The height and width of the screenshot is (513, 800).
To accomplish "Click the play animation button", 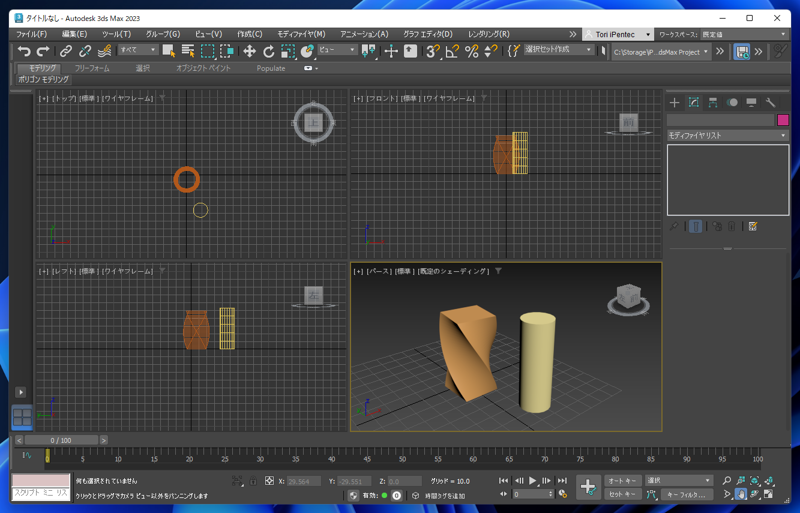I will tap(533, 481).
